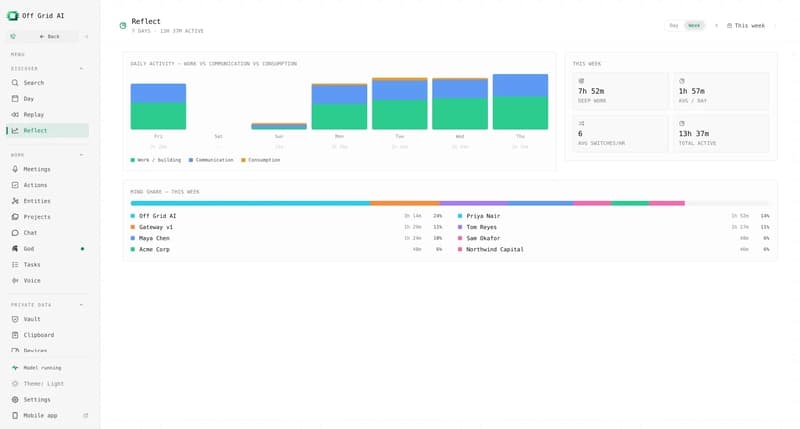Collapse the Discover sidebar section
The width and height of the screenshot is (800, 429).
tap(82, 68)
